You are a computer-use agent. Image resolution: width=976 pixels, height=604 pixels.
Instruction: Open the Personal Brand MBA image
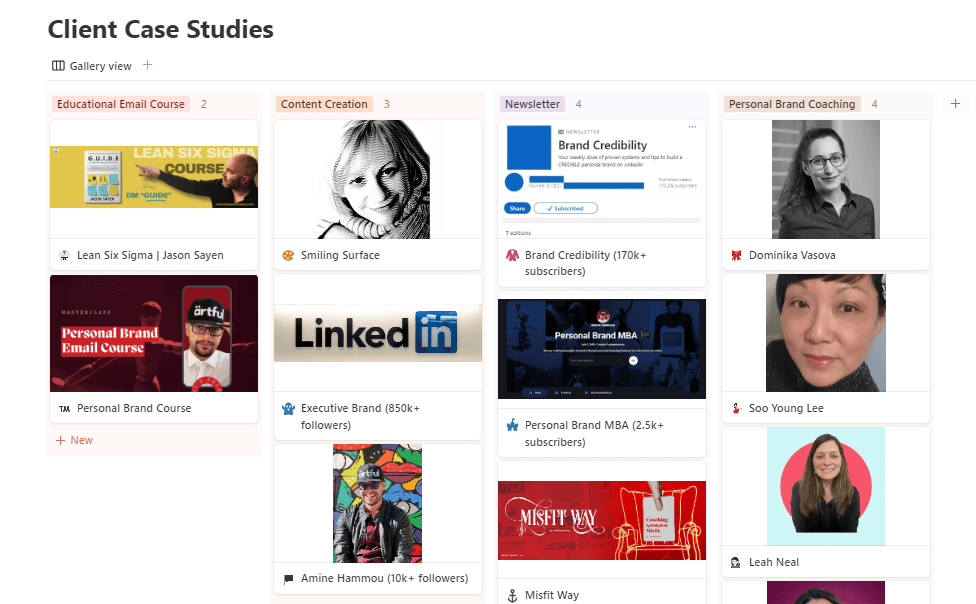(602, 349)
